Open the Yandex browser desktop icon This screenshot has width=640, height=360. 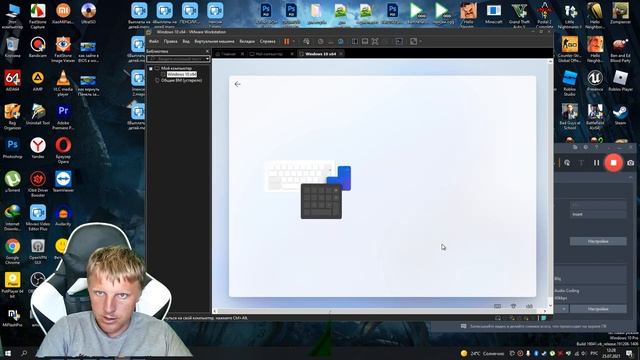tap(38, 149)
